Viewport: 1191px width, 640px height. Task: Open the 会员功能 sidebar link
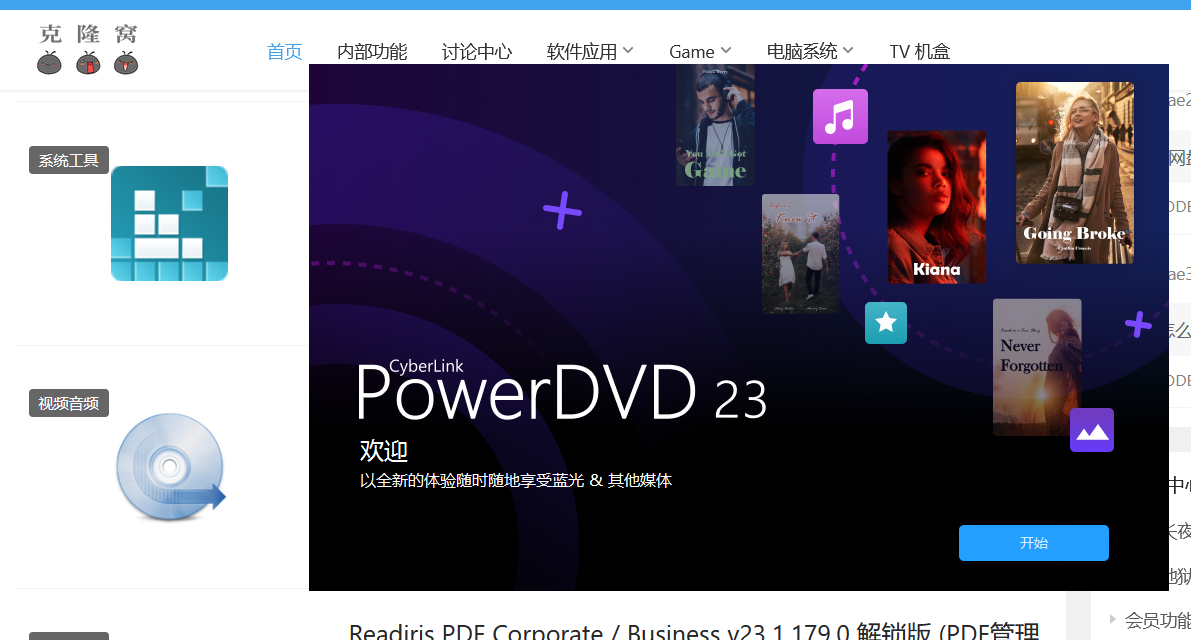pyautogui.click(x=1157, y=620)
